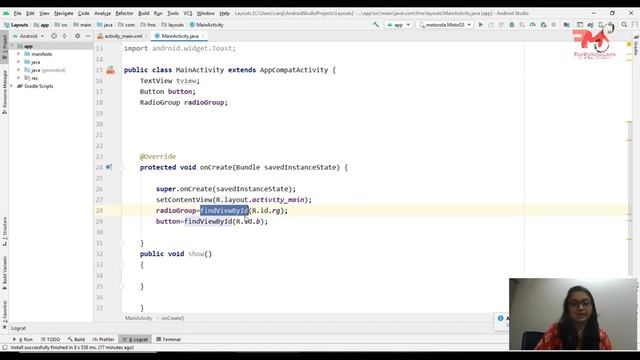
Task: Open the Edit menu
Action: point(30,13)
